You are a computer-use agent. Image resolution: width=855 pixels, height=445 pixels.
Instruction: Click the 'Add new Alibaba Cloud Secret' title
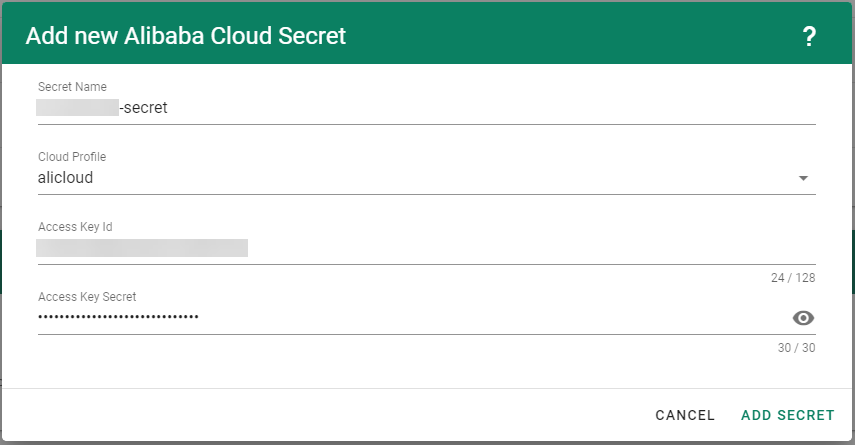coord(185,37)
